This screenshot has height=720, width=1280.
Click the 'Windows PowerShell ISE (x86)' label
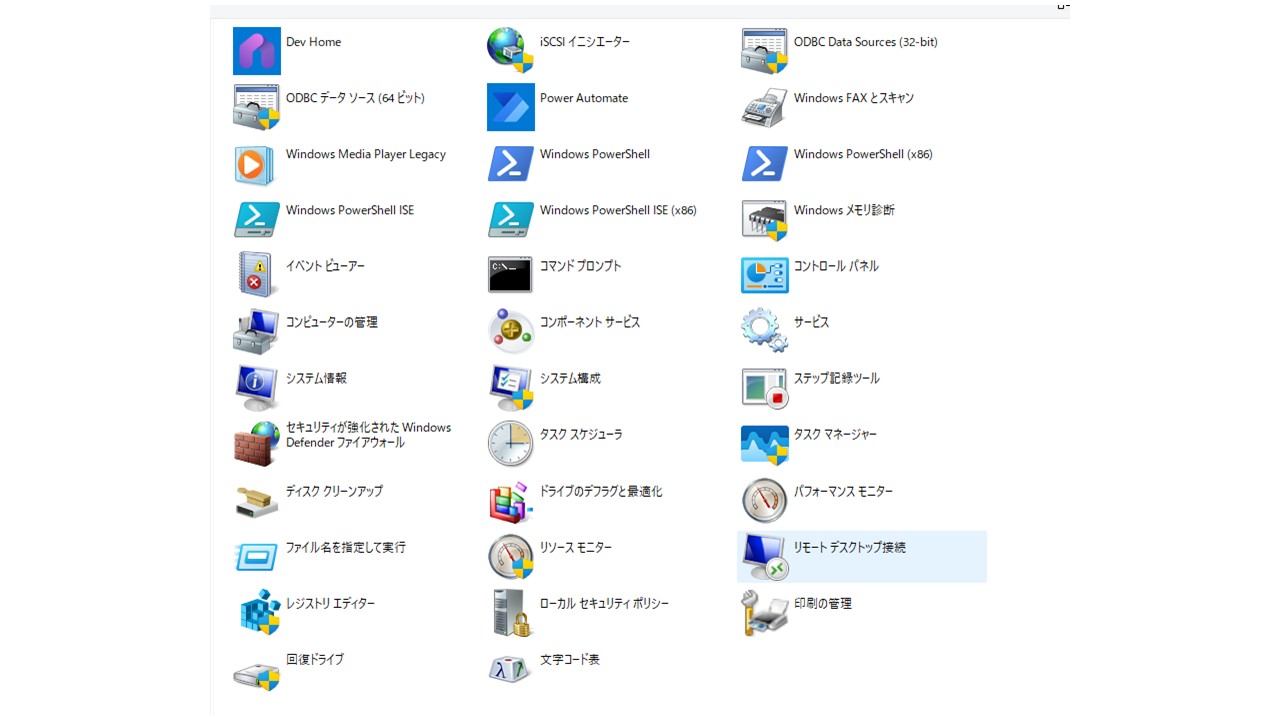point(618,210)
